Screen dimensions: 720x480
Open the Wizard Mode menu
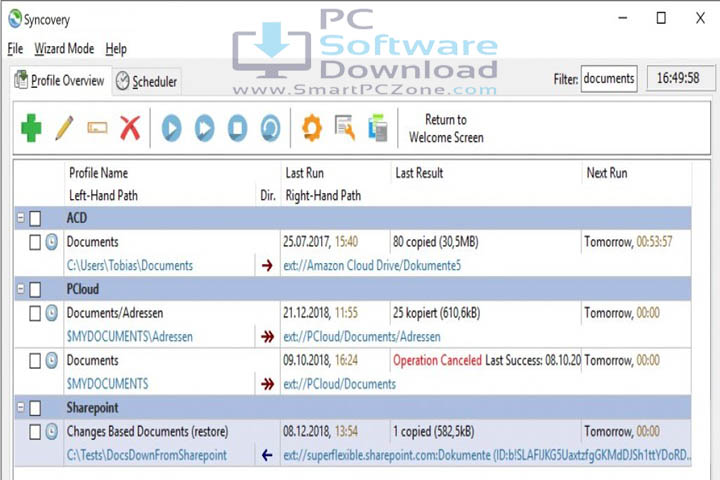(x=64, y=48)
